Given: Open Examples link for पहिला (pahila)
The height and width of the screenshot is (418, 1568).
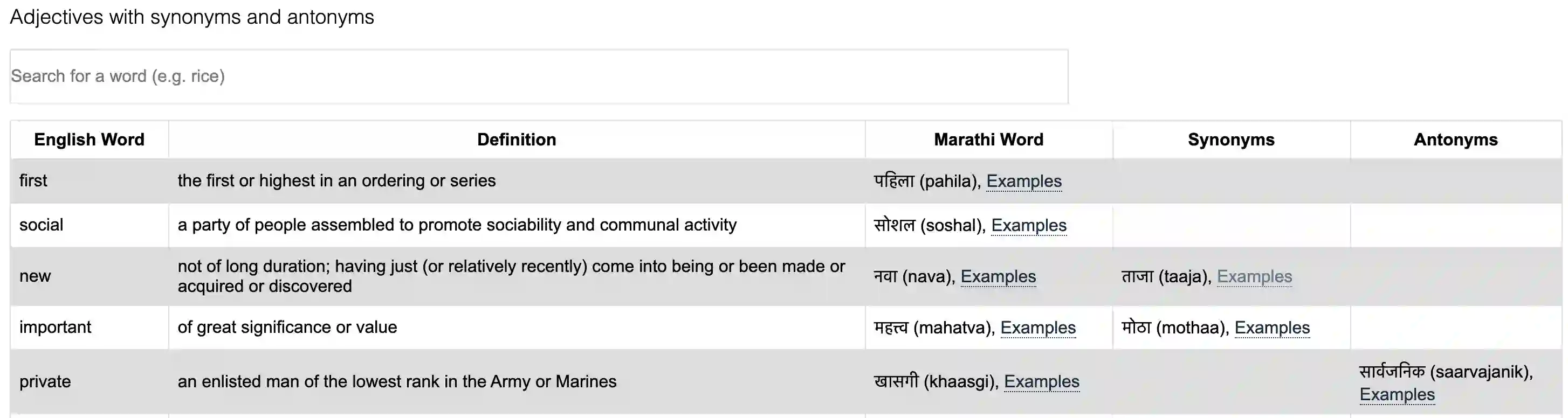Looking at the screenshot, I should point(1024,182).
